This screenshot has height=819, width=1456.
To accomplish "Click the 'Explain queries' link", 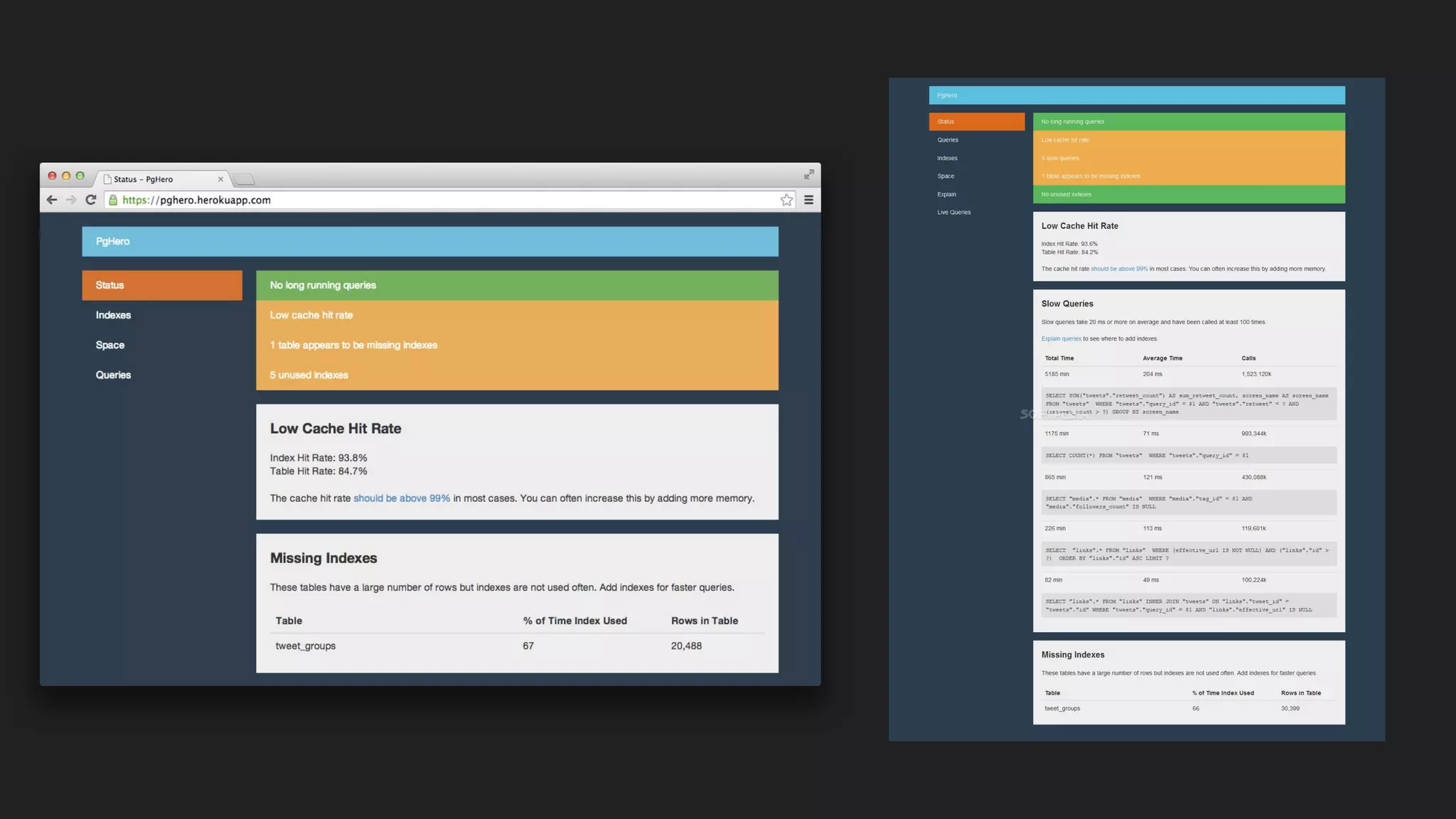I will [1061, 338].
